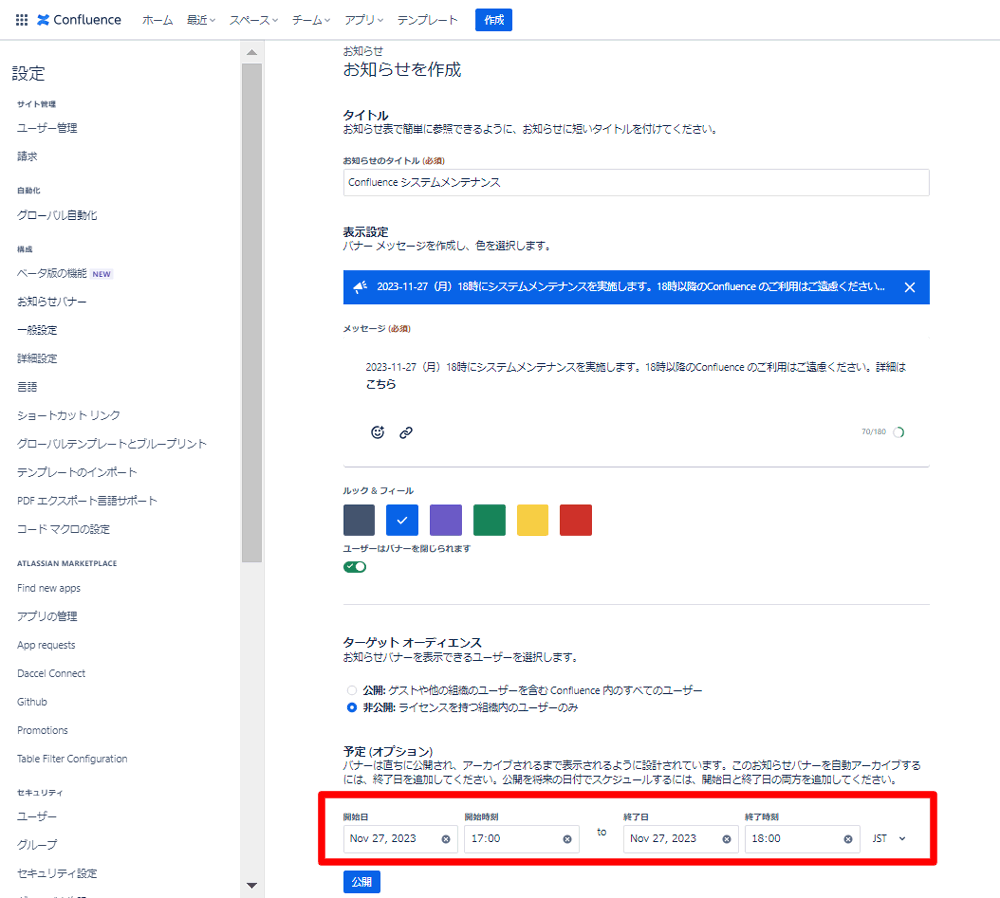Select the 非公開 audience radio button
This screenshot has height=898, width=1000.
351,707
